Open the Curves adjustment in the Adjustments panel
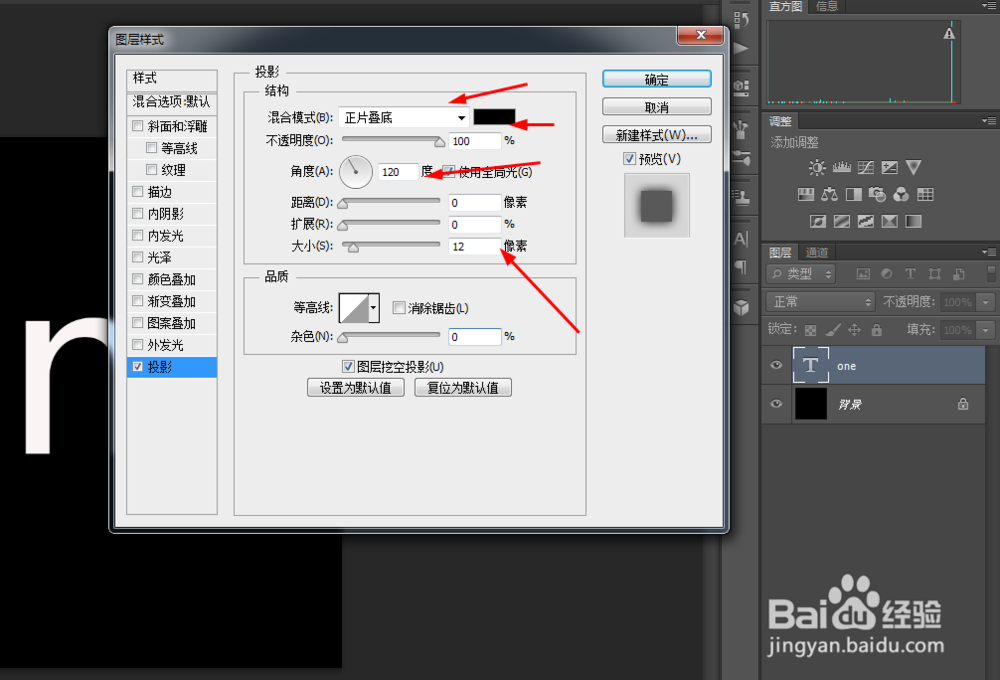1000x680 pixels. [x=866, y=167]
